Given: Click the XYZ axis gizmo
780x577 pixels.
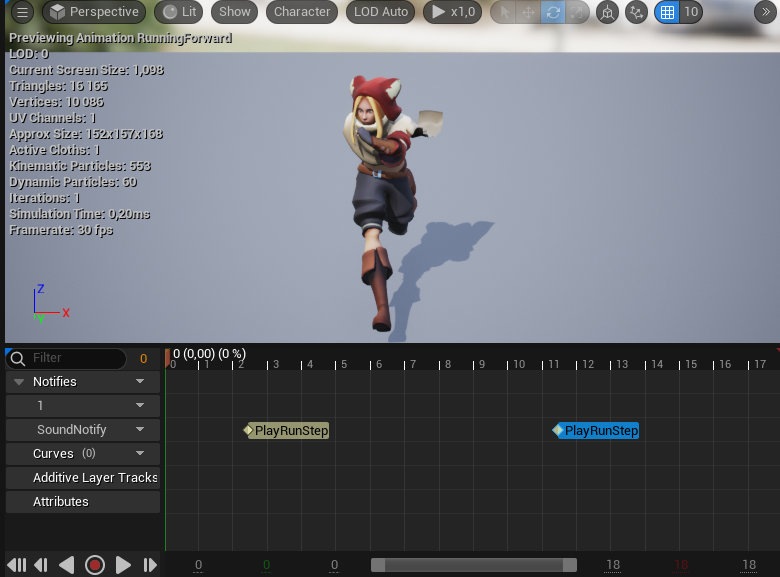Looking at the screenshot, I should coord(50,303).
